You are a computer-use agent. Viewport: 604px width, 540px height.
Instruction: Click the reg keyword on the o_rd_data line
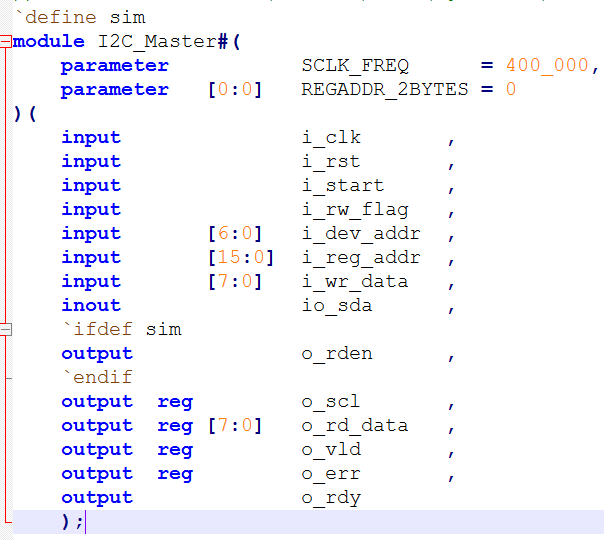coord(175,427)
